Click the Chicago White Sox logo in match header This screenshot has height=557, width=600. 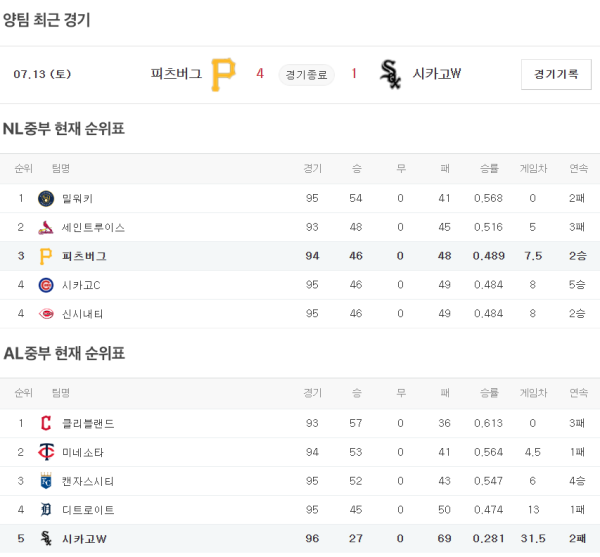[x=390, y=74]
